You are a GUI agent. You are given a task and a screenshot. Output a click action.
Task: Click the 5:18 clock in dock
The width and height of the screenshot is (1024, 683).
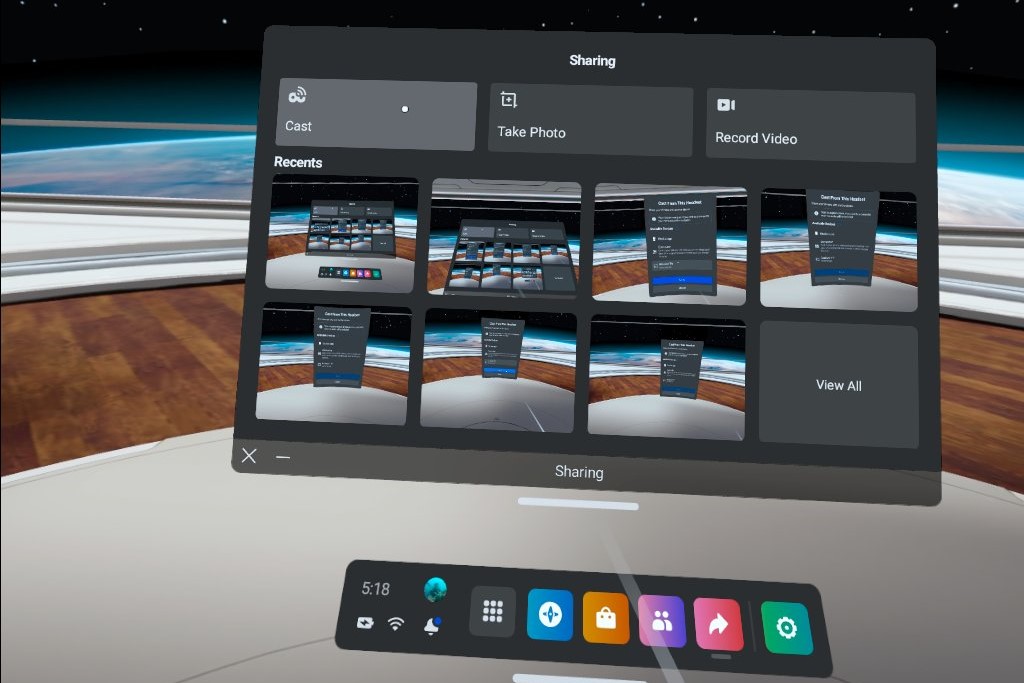376,589
